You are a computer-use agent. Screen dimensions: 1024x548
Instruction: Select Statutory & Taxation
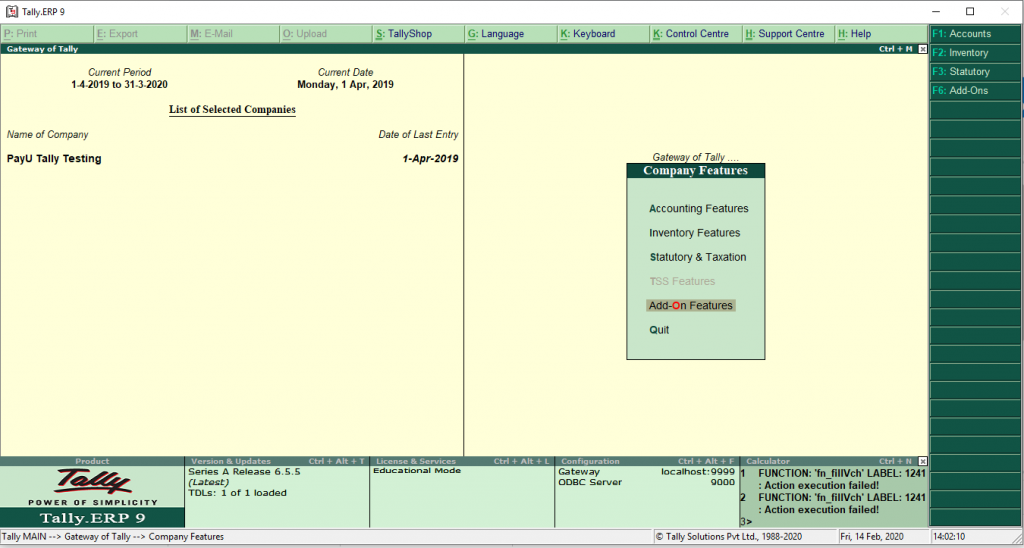tap(697, 257)
